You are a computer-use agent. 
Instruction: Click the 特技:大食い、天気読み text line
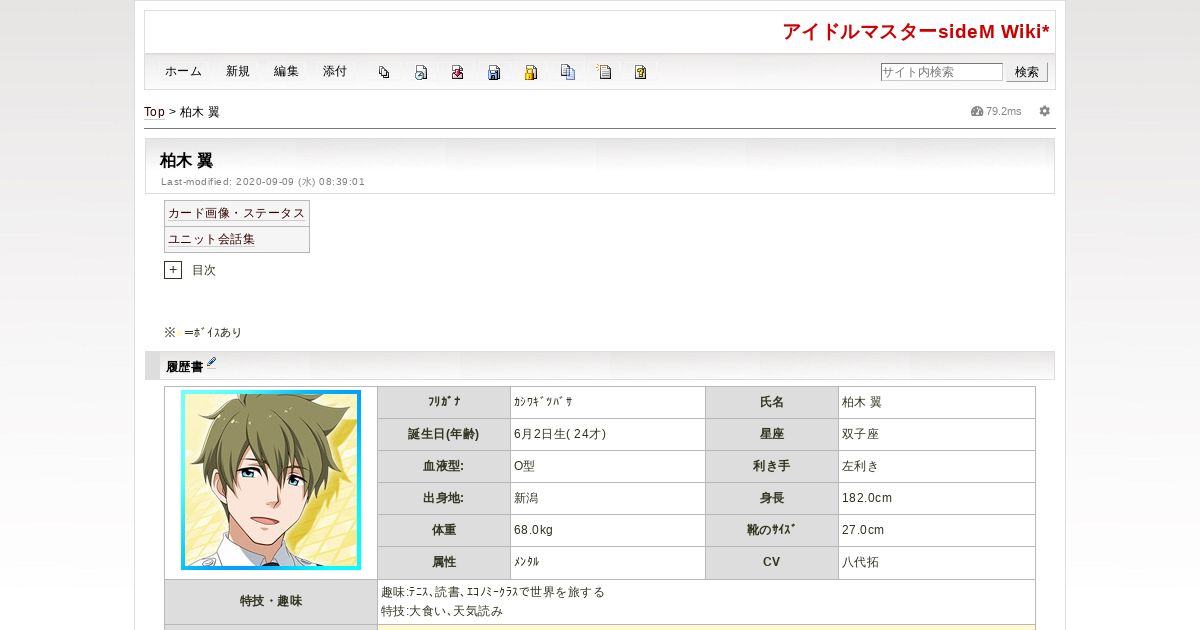click(442, 611)
